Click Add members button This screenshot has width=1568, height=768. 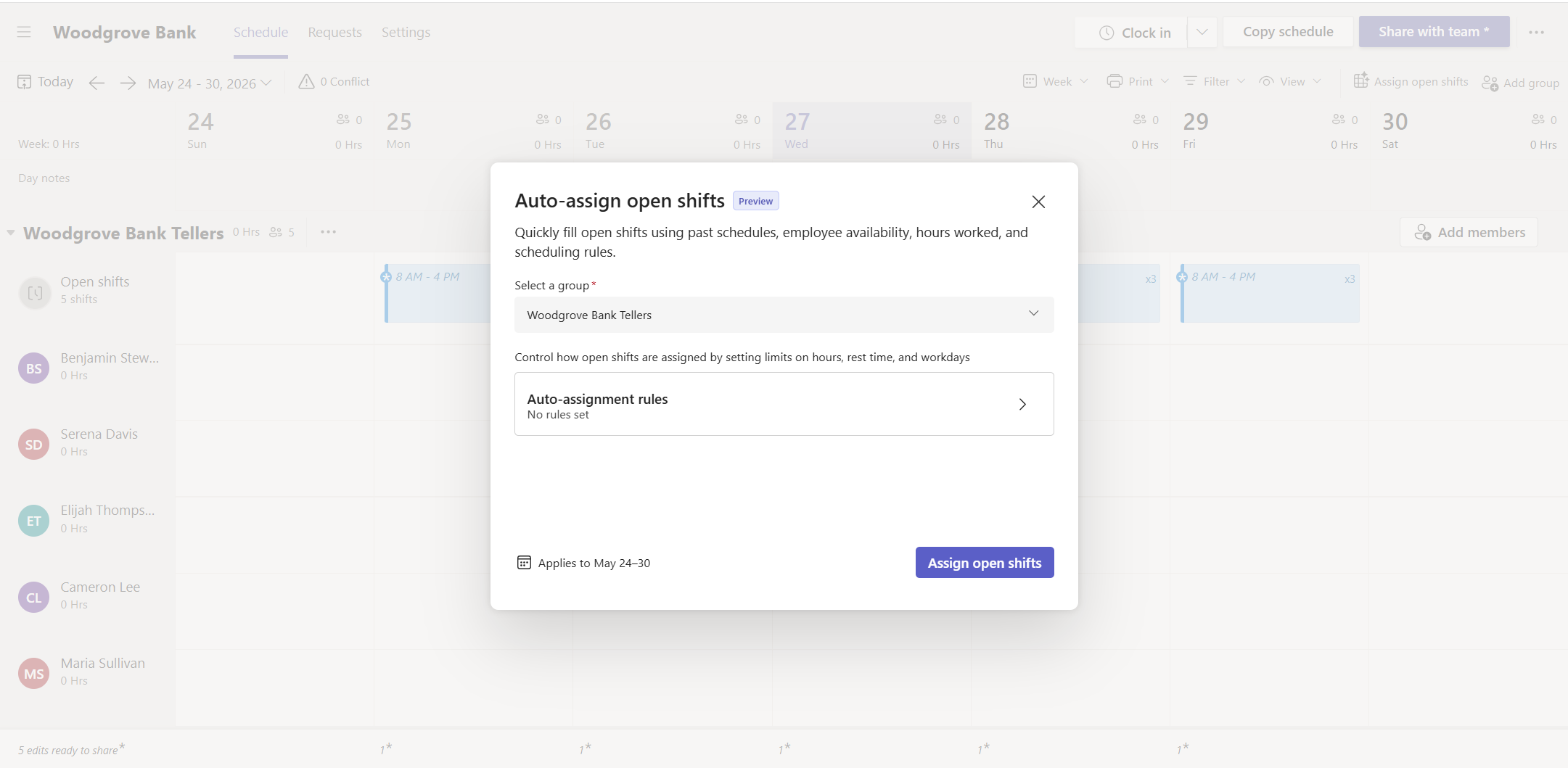[1469, 232]
